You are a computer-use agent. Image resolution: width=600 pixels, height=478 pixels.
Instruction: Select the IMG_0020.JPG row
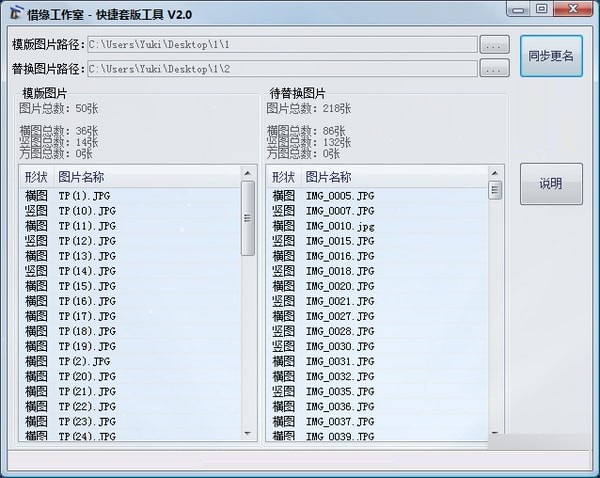(x=377, y=286)
